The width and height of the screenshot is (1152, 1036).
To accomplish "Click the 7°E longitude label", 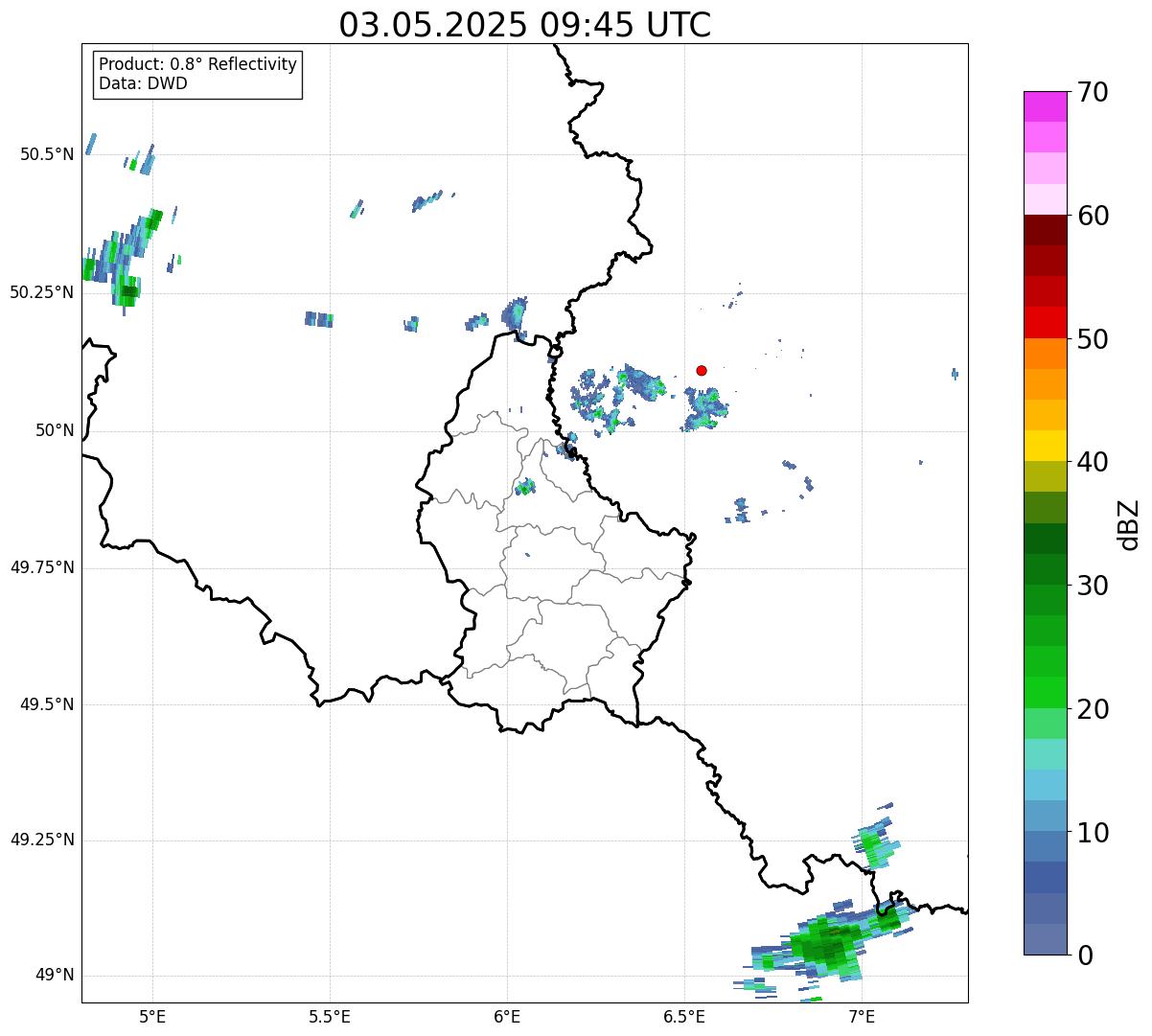I will pos(862,1016).
